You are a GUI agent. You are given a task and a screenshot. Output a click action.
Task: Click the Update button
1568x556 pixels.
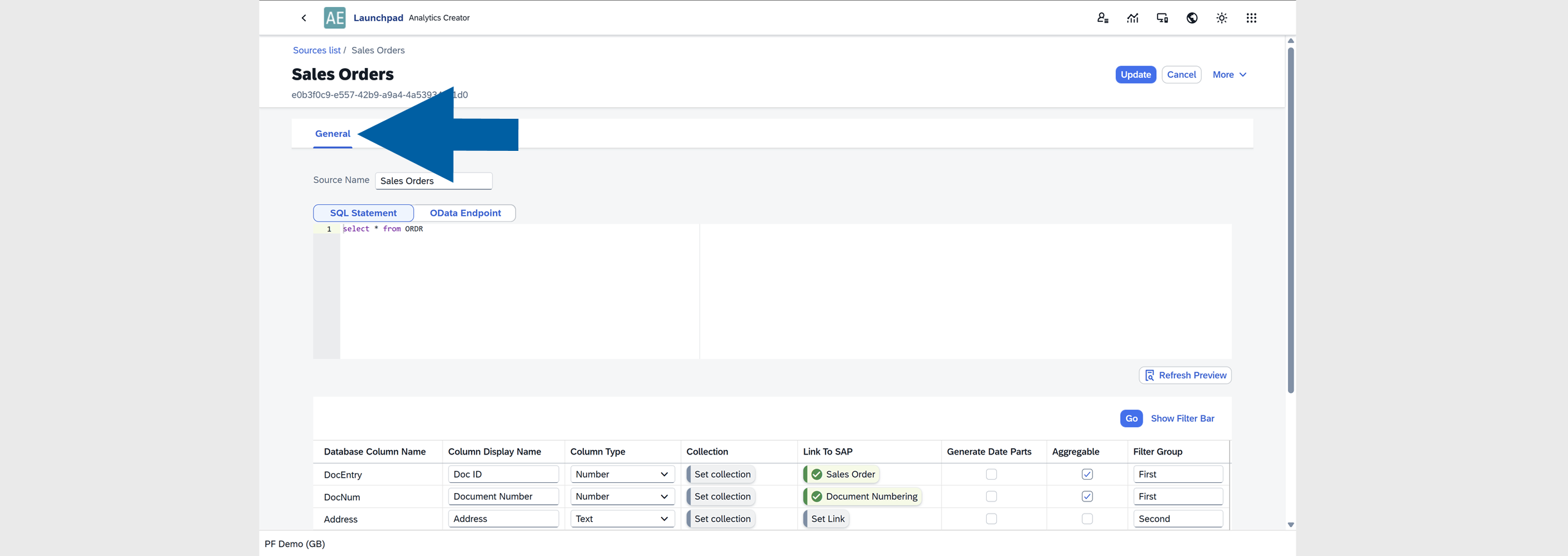1135,74
